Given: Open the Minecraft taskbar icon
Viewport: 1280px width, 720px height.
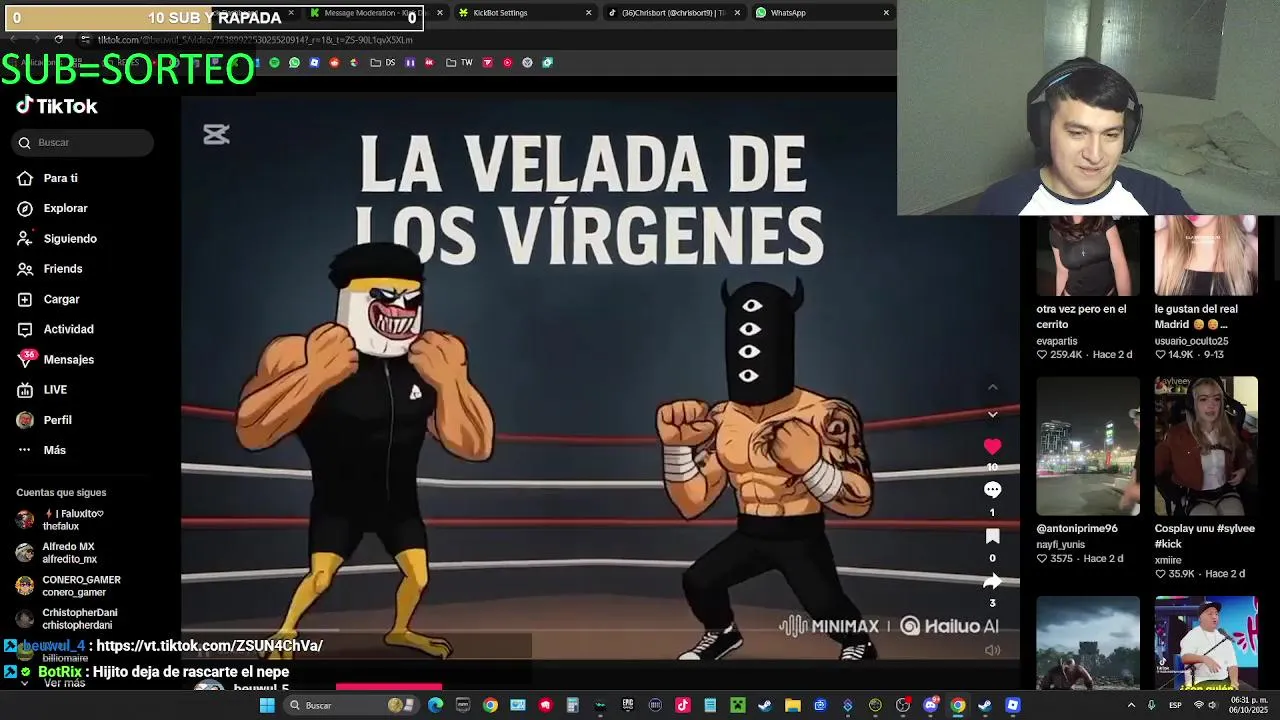Looking at the screenshot, I should 737,705.
